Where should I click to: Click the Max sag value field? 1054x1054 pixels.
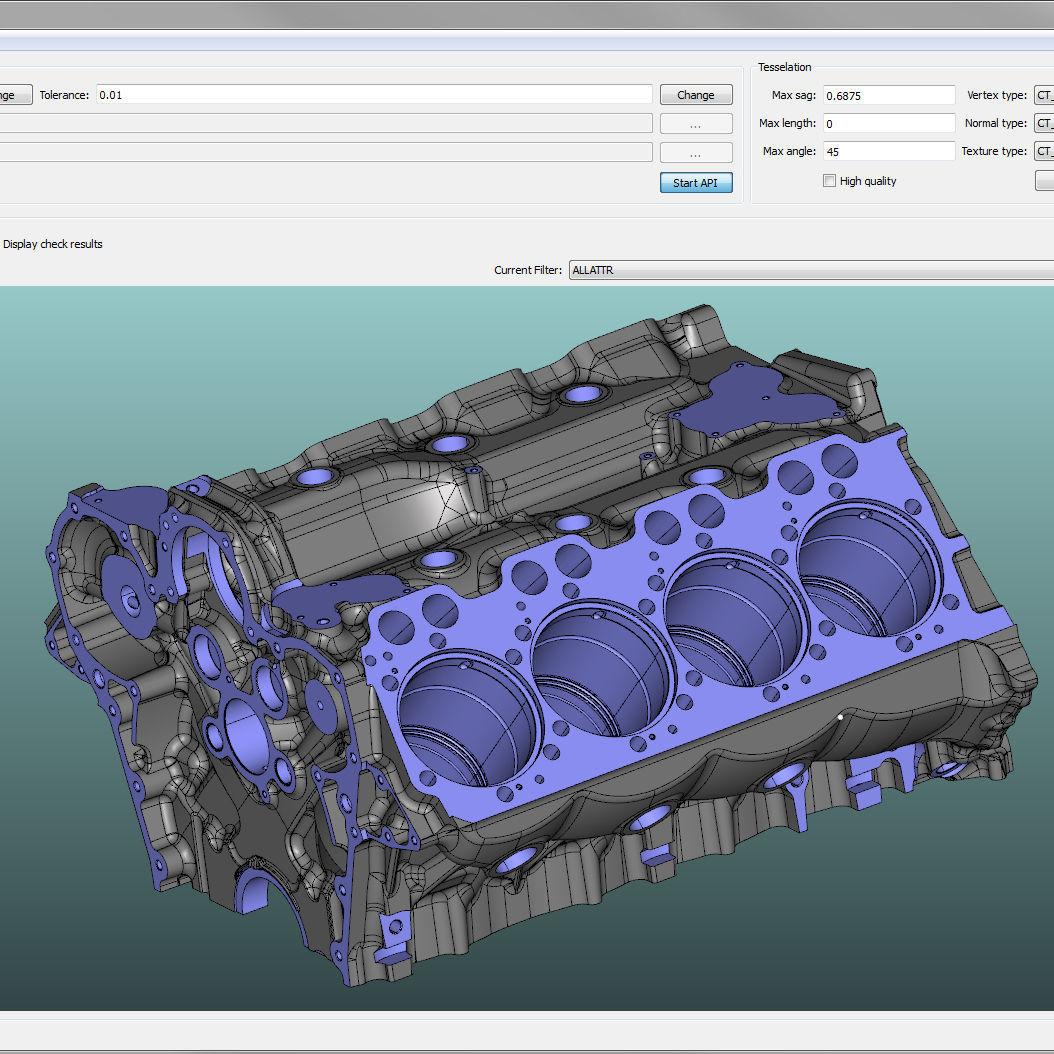888,95
